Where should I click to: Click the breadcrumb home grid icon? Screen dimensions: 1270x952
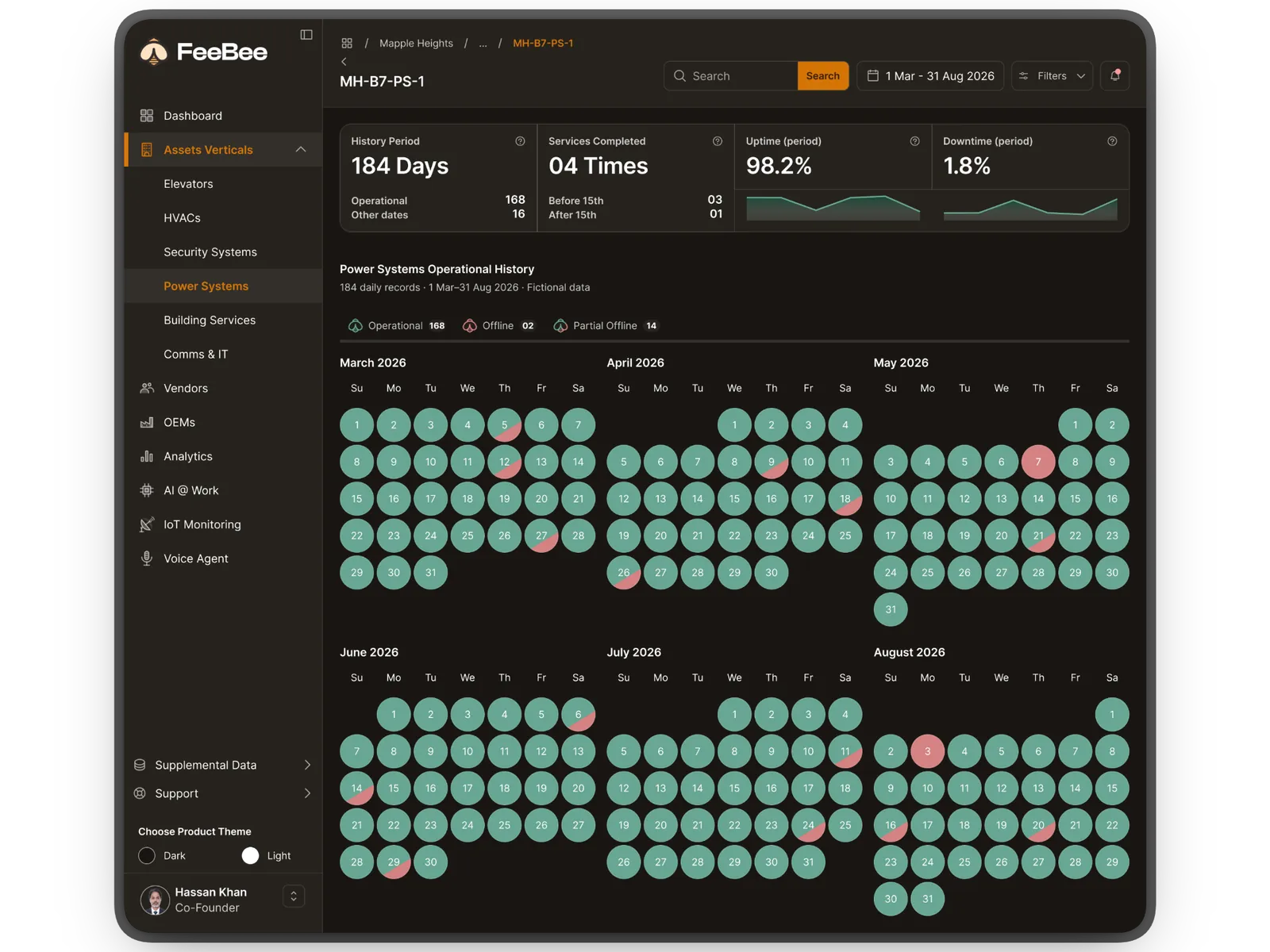347,43
